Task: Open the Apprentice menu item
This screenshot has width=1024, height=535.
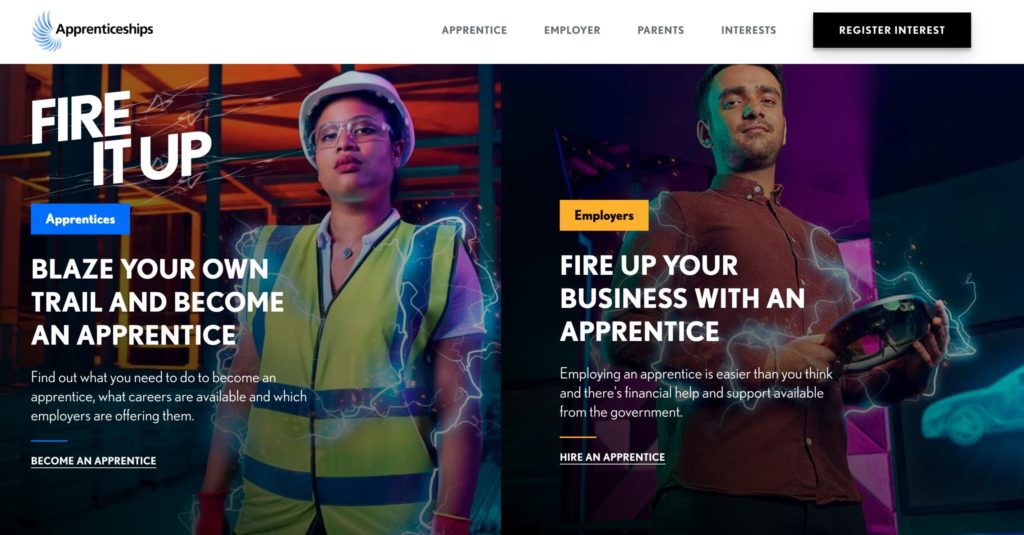Action: pos(474,30)
